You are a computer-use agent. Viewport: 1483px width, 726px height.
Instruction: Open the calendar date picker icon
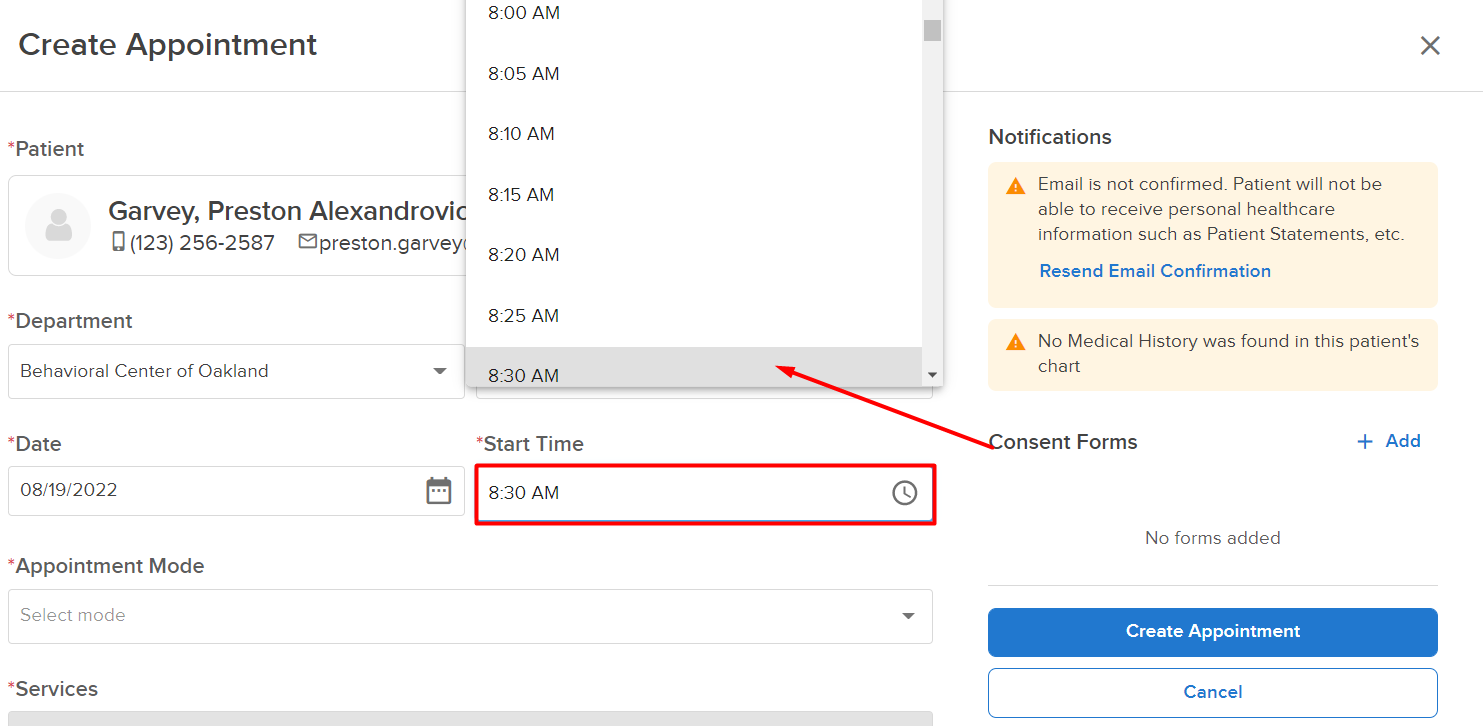click(x=439, y=491)
